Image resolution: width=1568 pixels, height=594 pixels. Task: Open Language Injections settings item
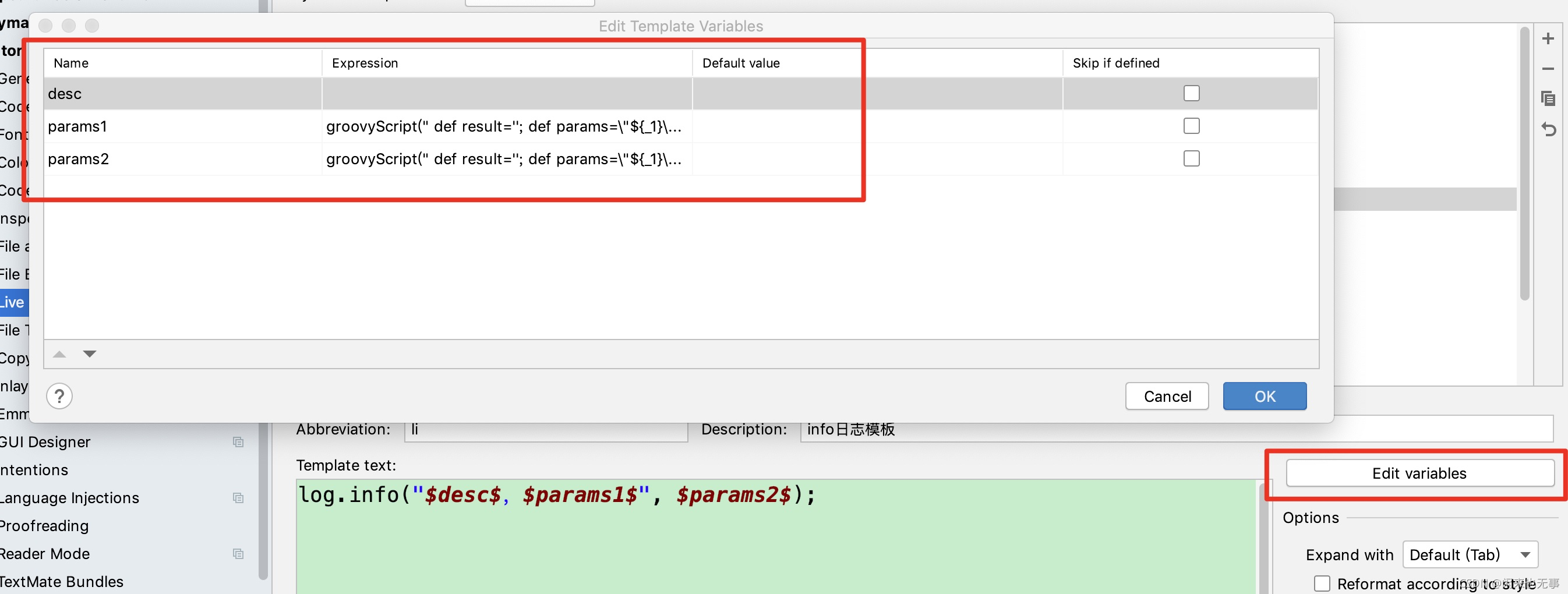pyautogui.click(x=69, y=498)
